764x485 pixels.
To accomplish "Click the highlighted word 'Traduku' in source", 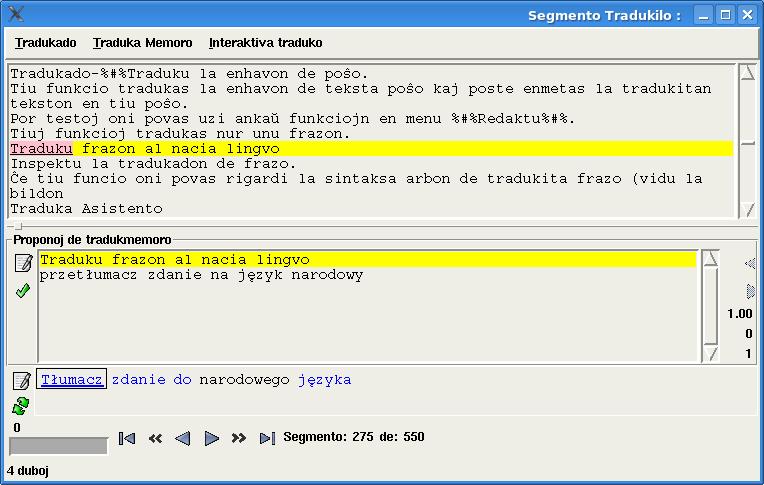I will tap(41, 149).
